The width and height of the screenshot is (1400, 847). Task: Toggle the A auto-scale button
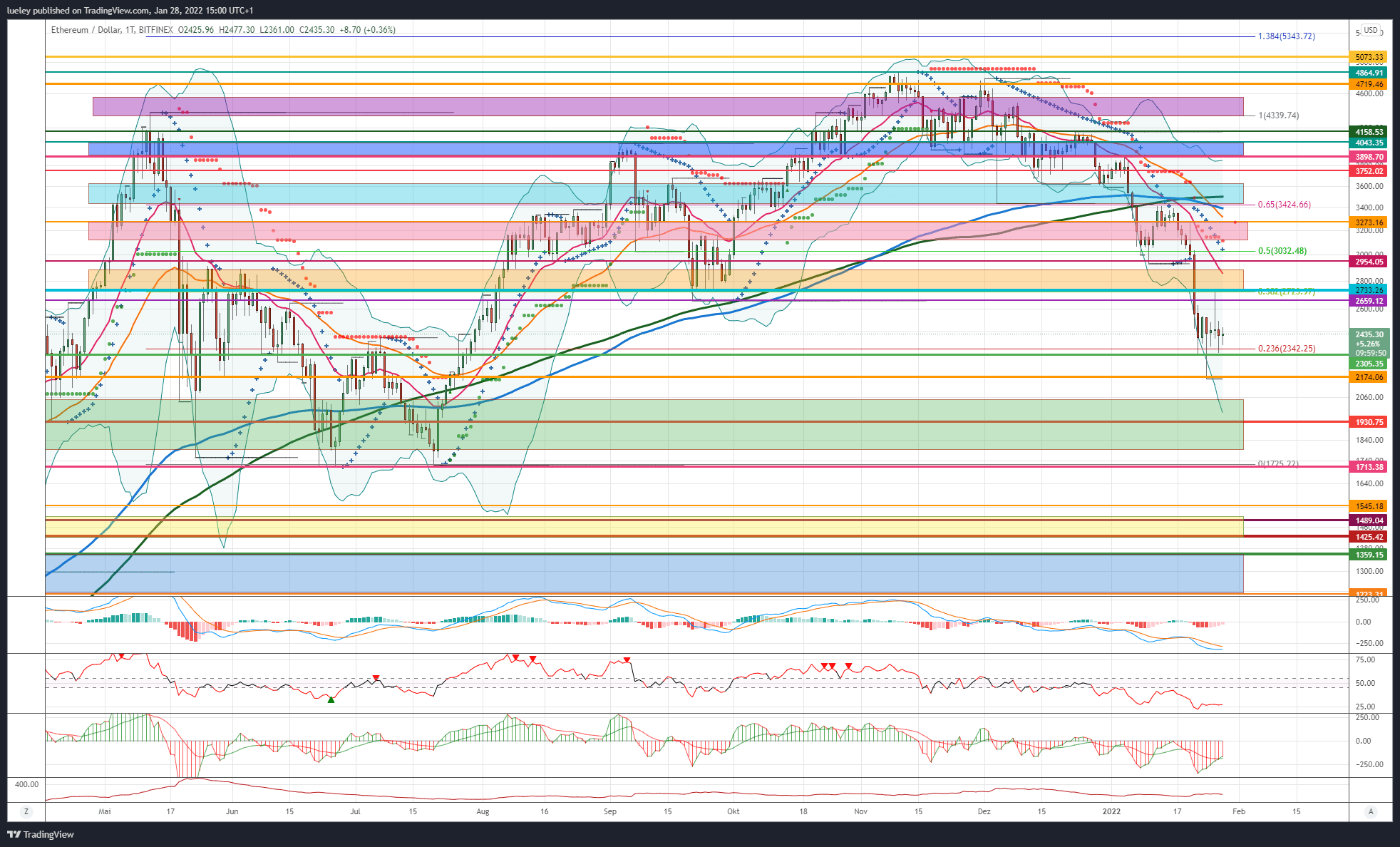point(1371,811)
